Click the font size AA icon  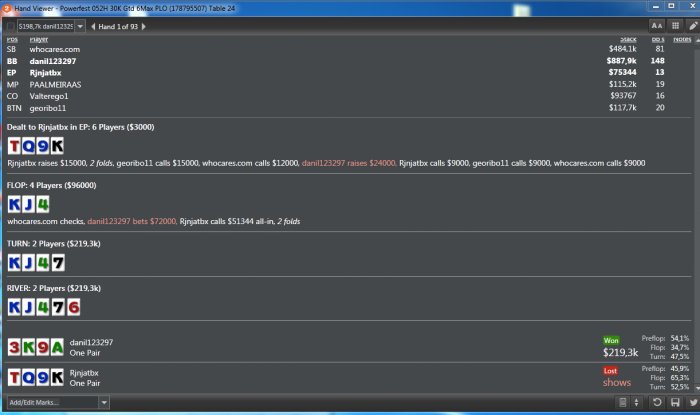657,26
